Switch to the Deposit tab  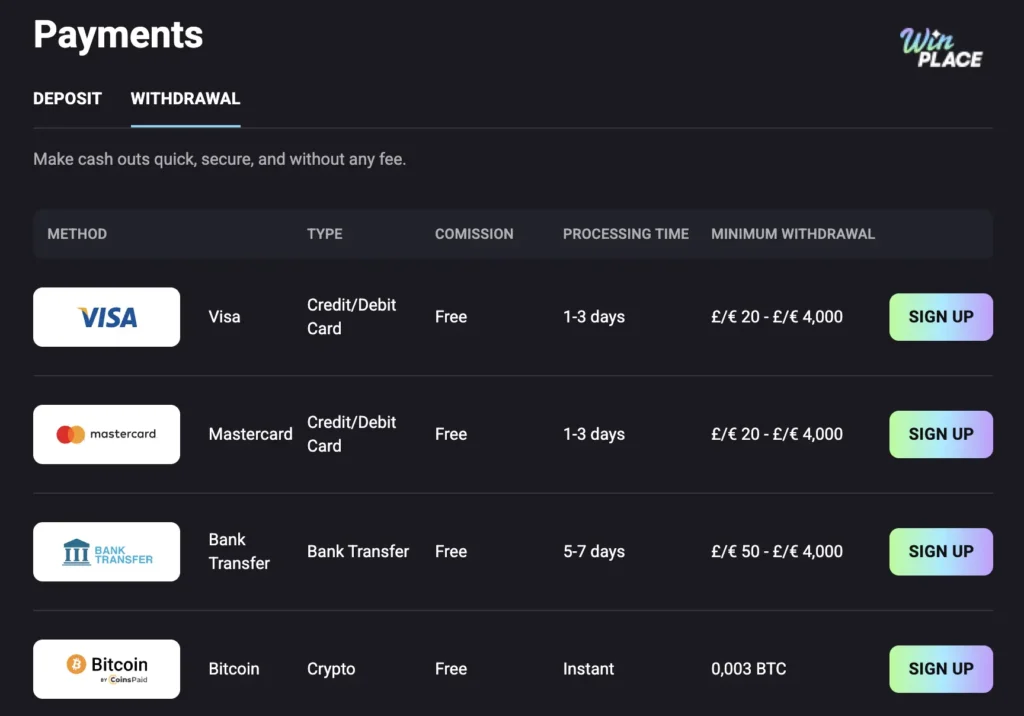point(67,98)
